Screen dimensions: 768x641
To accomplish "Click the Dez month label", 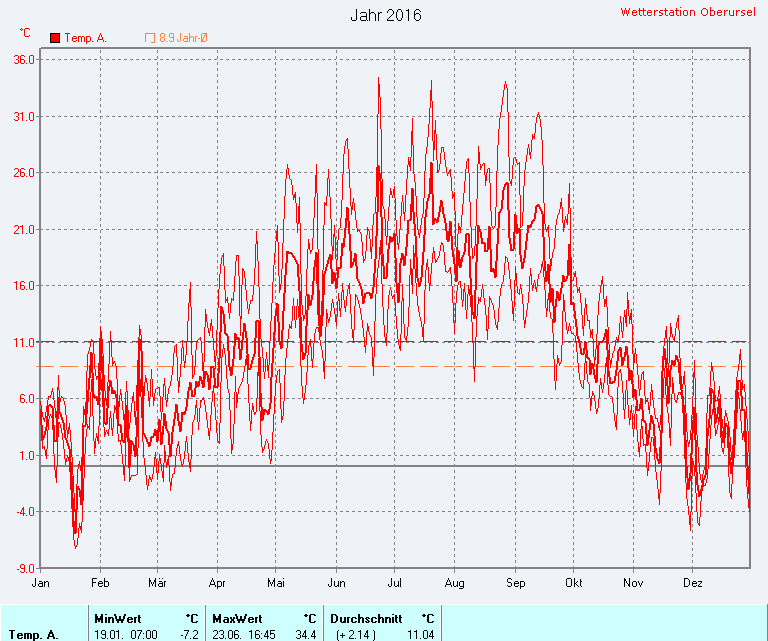I will pos(693,583).
